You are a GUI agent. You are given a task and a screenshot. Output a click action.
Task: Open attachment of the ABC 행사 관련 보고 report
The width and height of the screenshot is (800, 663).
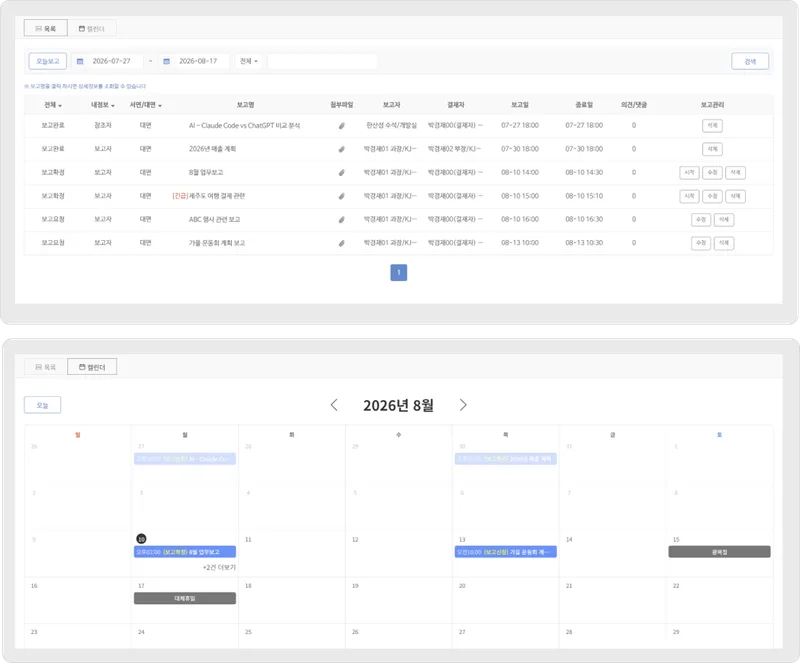click(x=341, y=219)
